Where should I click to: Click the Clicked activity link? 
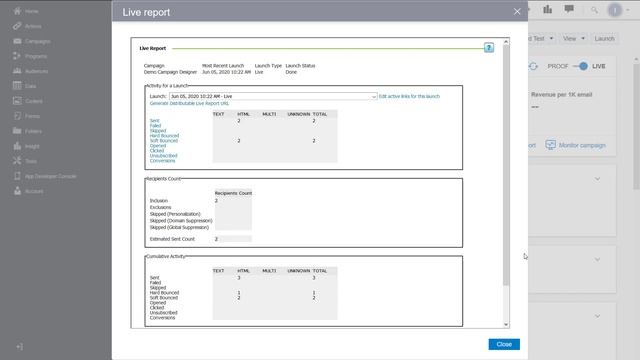[x=157, y=151]
